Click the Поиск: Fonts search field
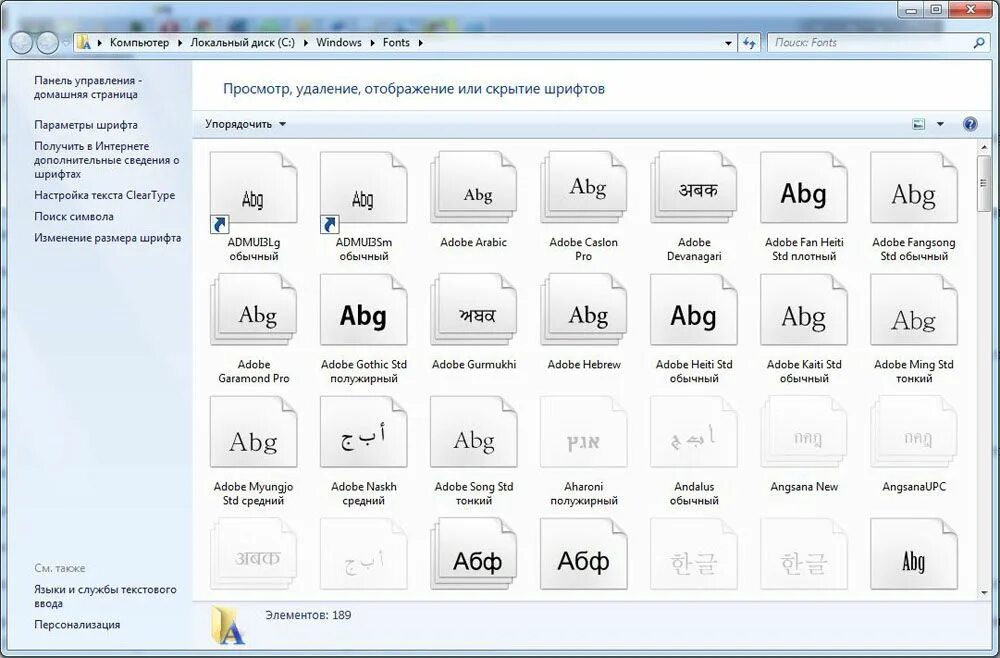Screen dimensions: 1000x658 (x=871, y=43)
